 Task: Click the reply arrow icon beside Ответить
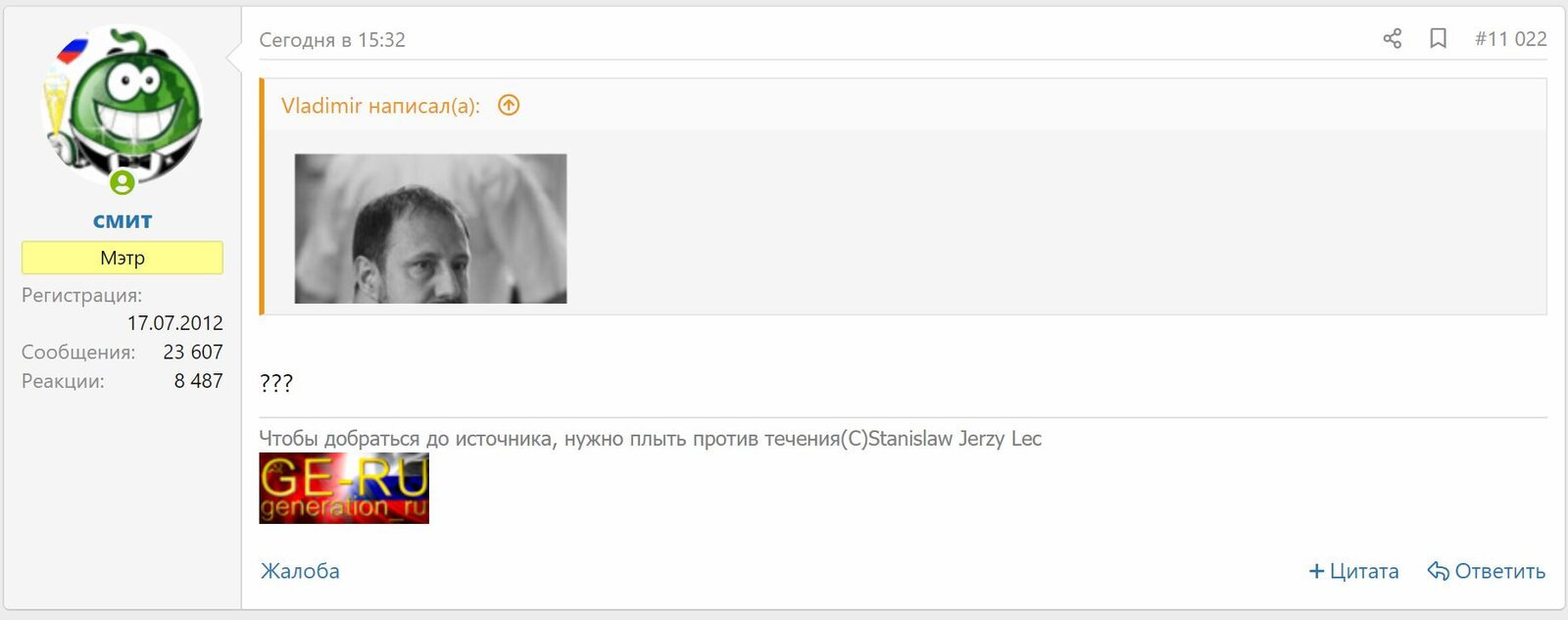(1438, 571)
